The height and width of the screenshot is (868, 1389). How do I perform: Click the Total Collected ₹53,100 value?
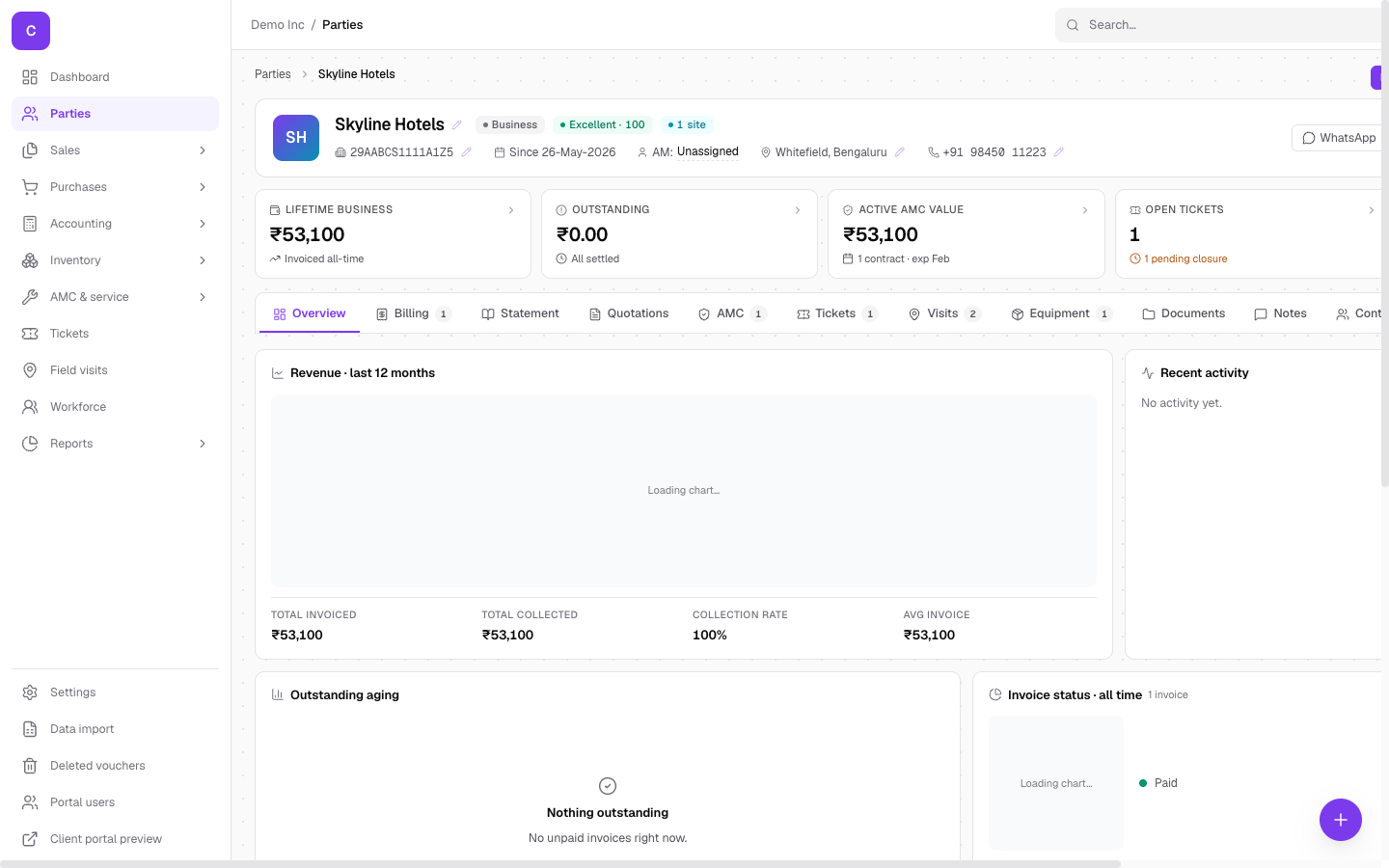coord(507,636)
